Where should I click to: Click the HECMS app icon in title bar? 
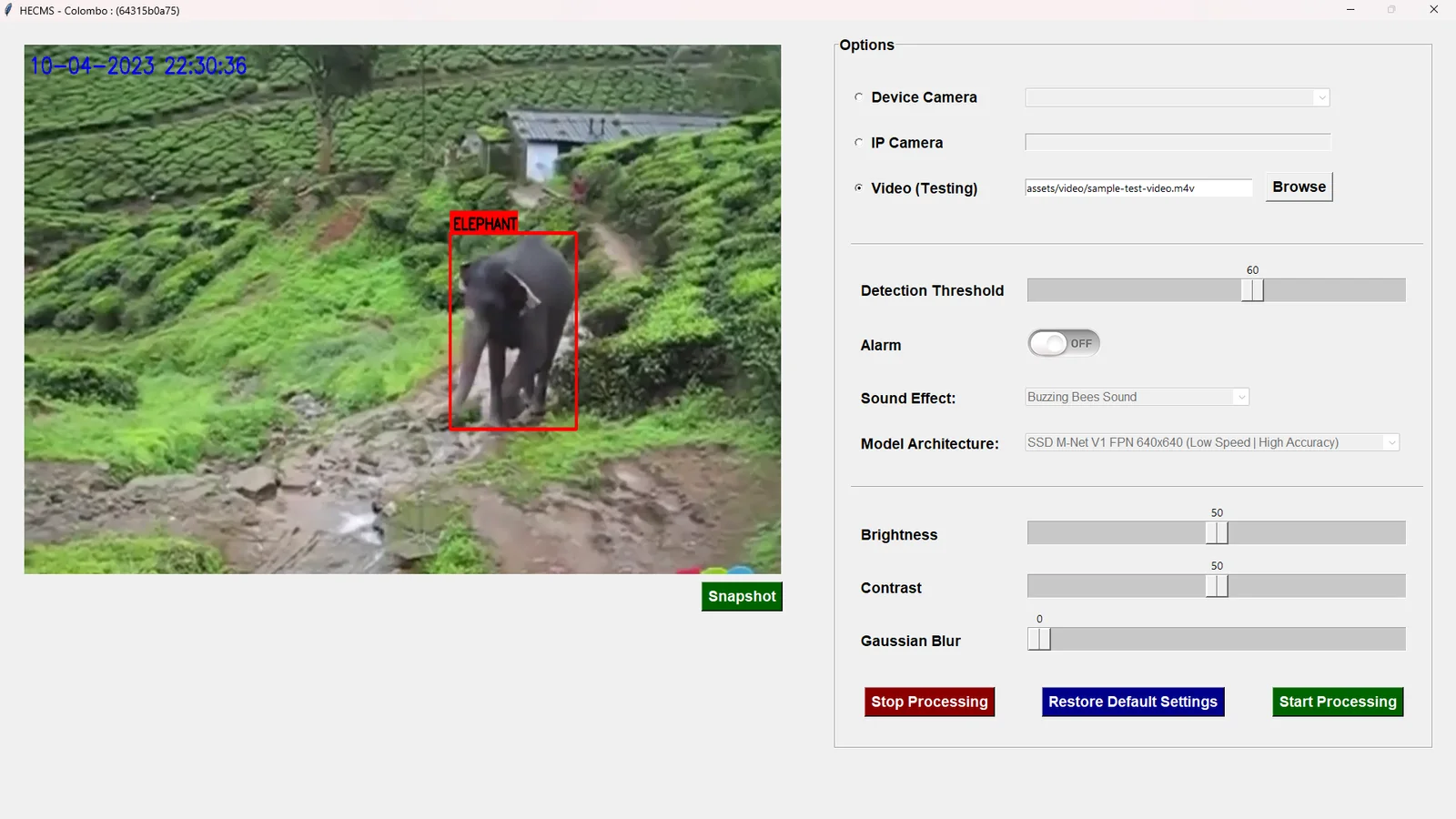click(9, 10)
